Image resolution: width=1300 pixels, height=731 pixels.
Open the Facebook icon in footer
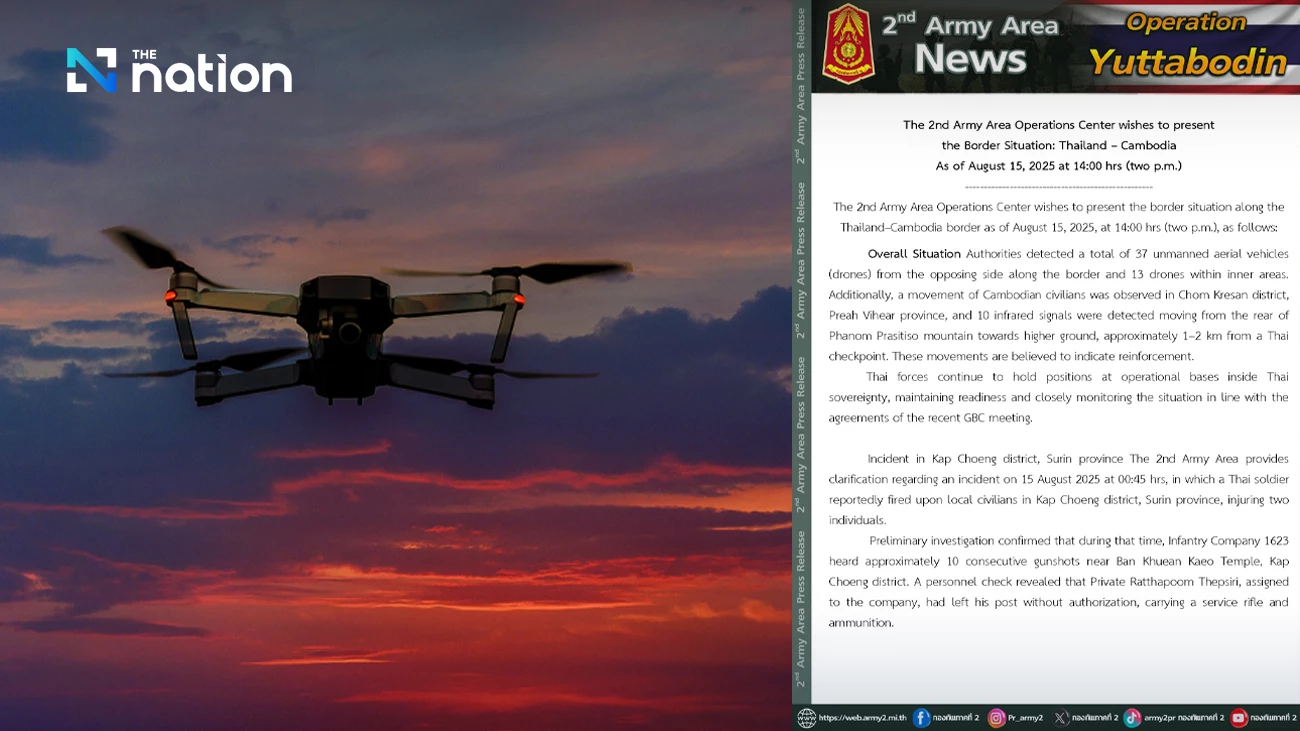click(921, 717)
